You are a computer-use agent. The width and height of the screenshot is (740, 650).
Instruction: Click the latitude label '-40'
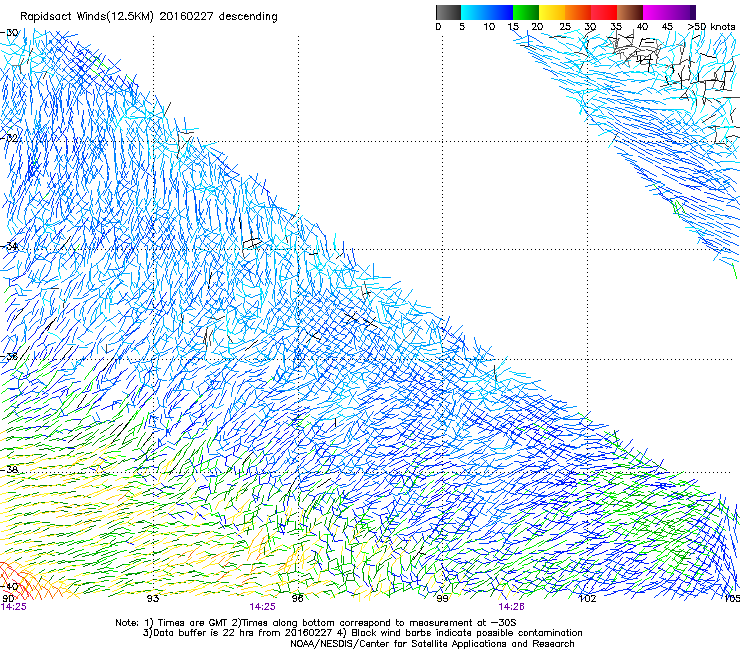tap(9, 586)
